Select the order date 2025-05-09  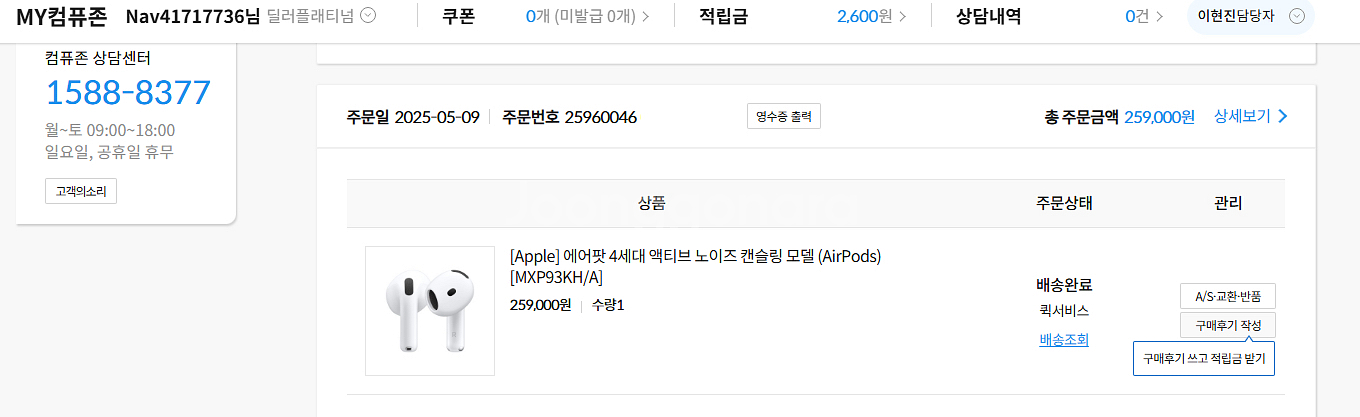point(437,117)
